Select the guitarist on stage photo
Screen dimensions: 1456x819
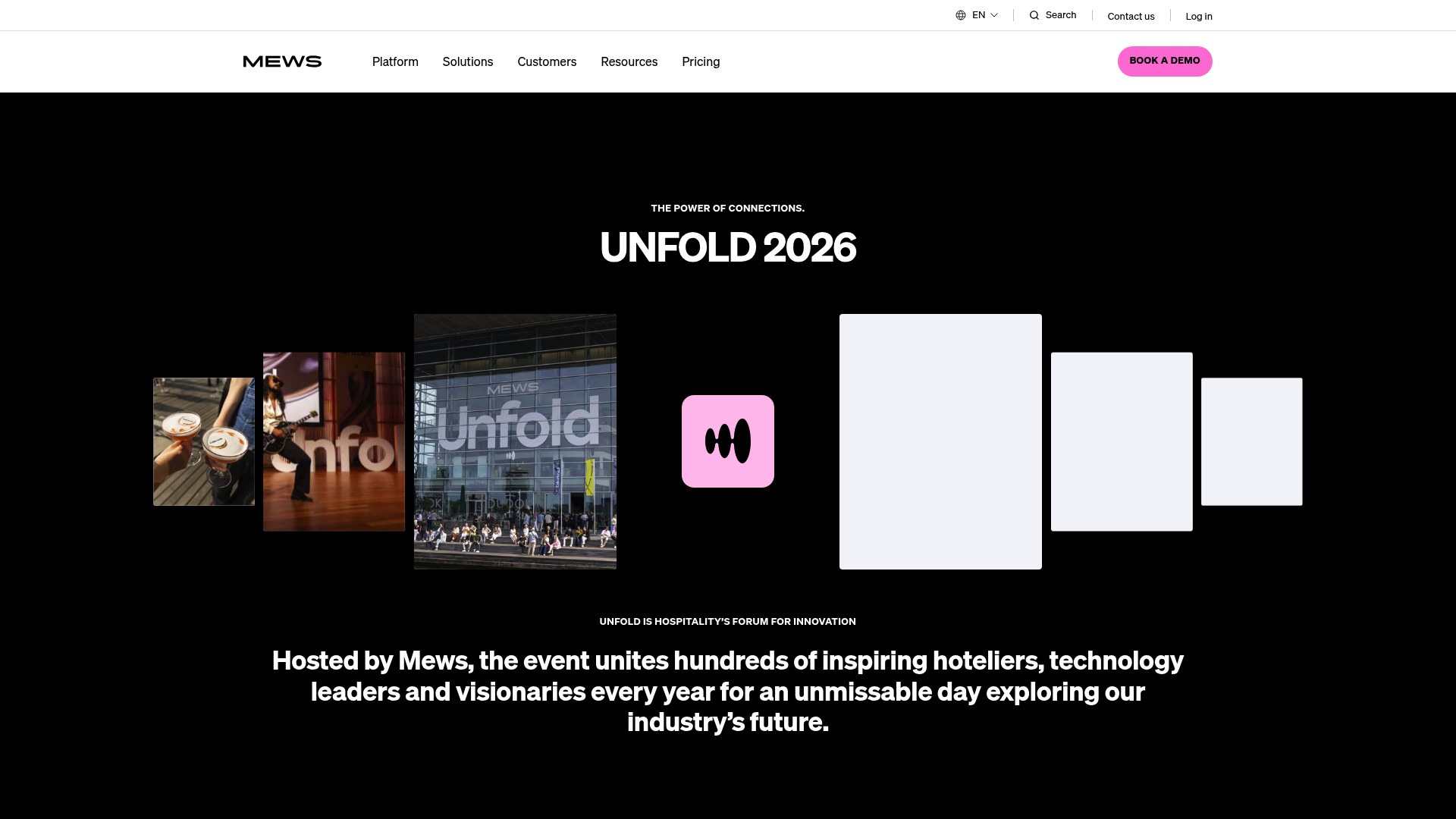334,441
